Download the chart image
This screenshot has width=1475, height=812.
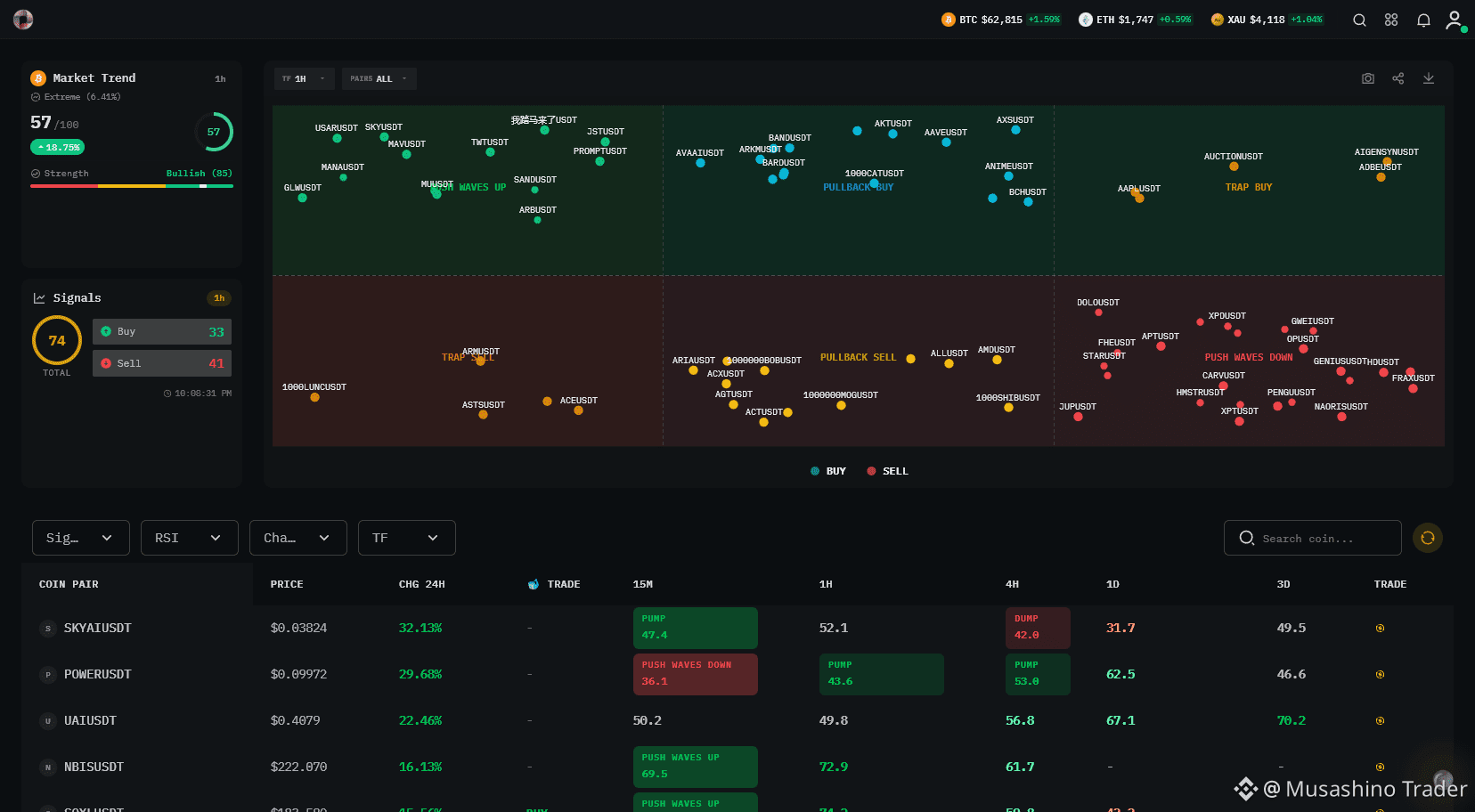point(1429,78)
